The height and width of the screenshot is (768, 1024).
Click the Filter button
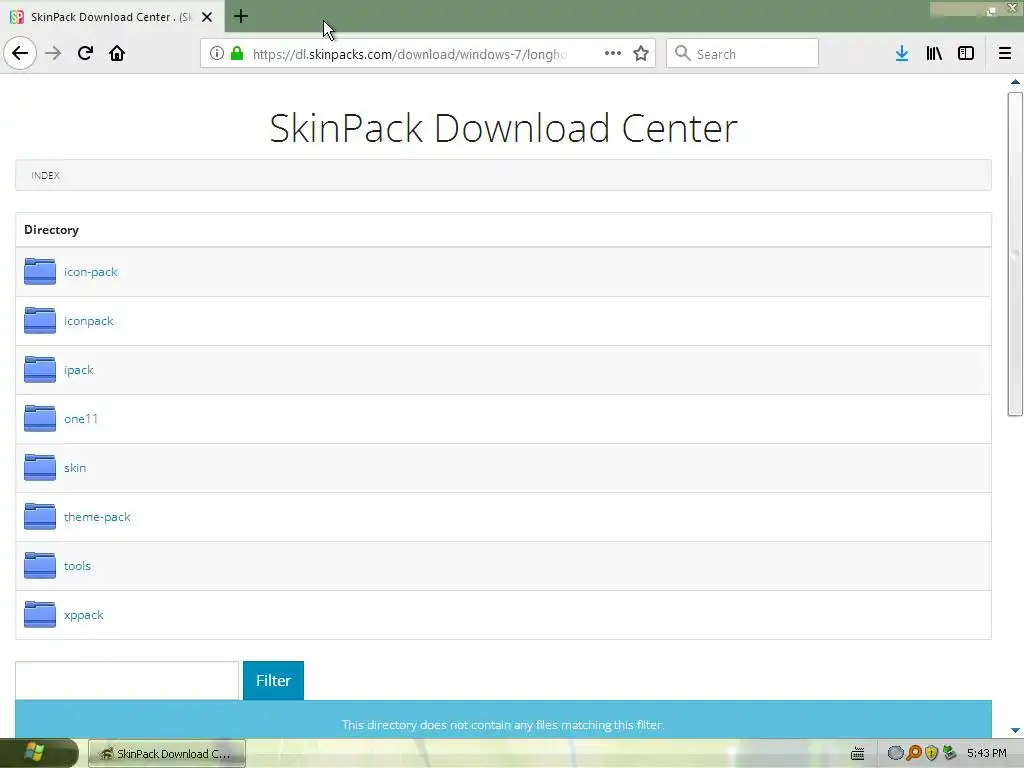pos(273,680)
